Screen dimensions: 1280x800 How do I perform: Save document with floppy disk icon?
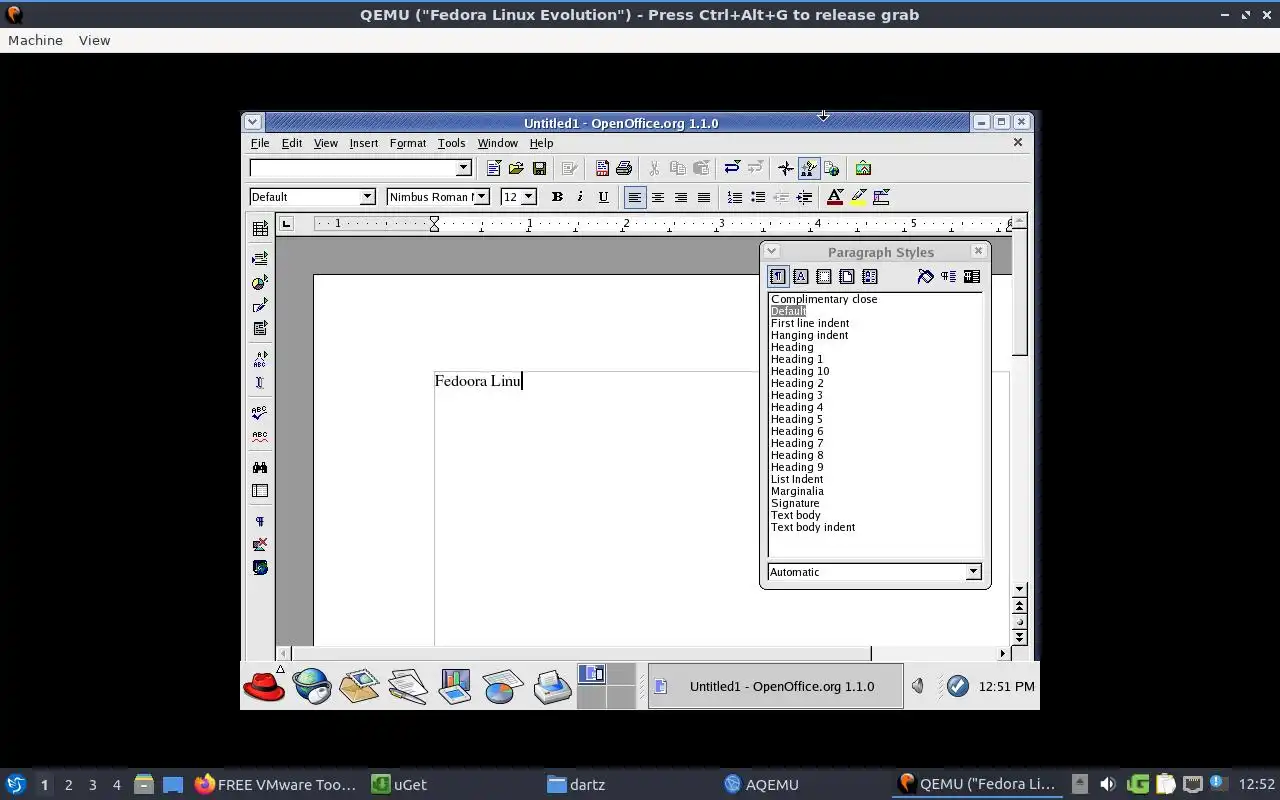click(x=539, y=168)
